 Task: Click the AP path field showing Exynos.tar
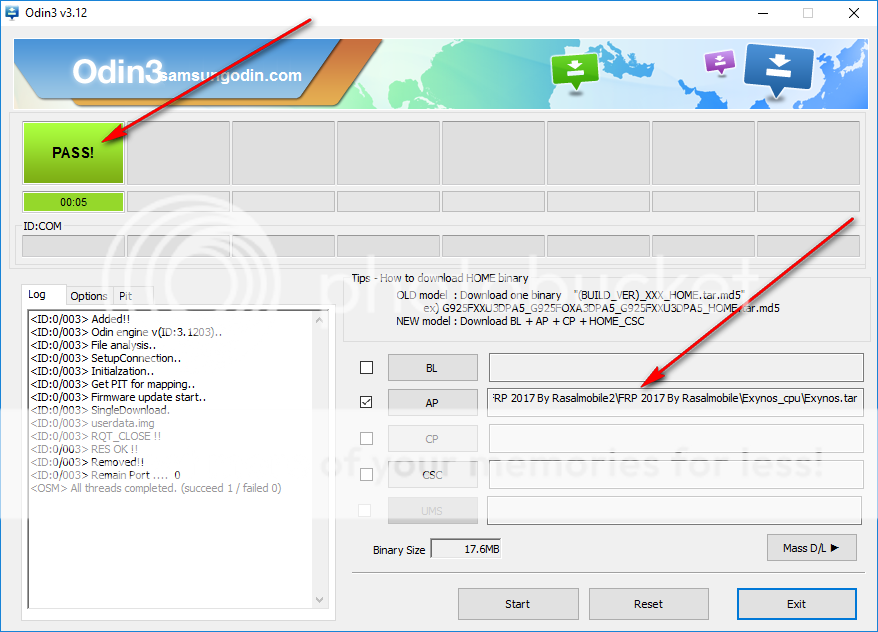pos(675,402)
